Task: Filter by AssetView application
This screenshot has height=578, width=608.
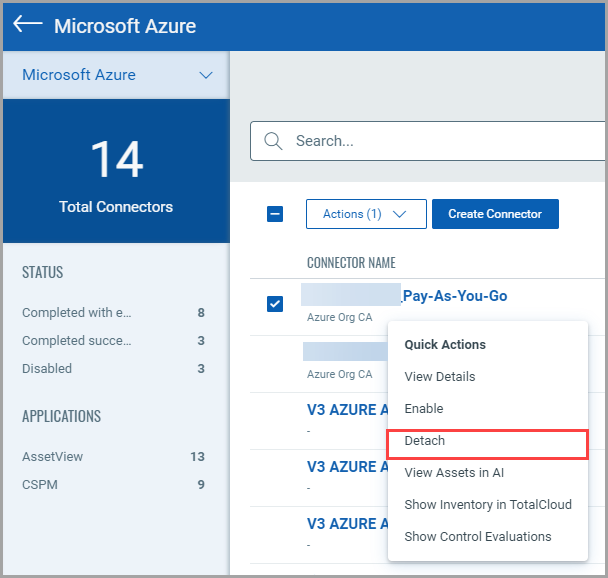Action: pos(52,457)
